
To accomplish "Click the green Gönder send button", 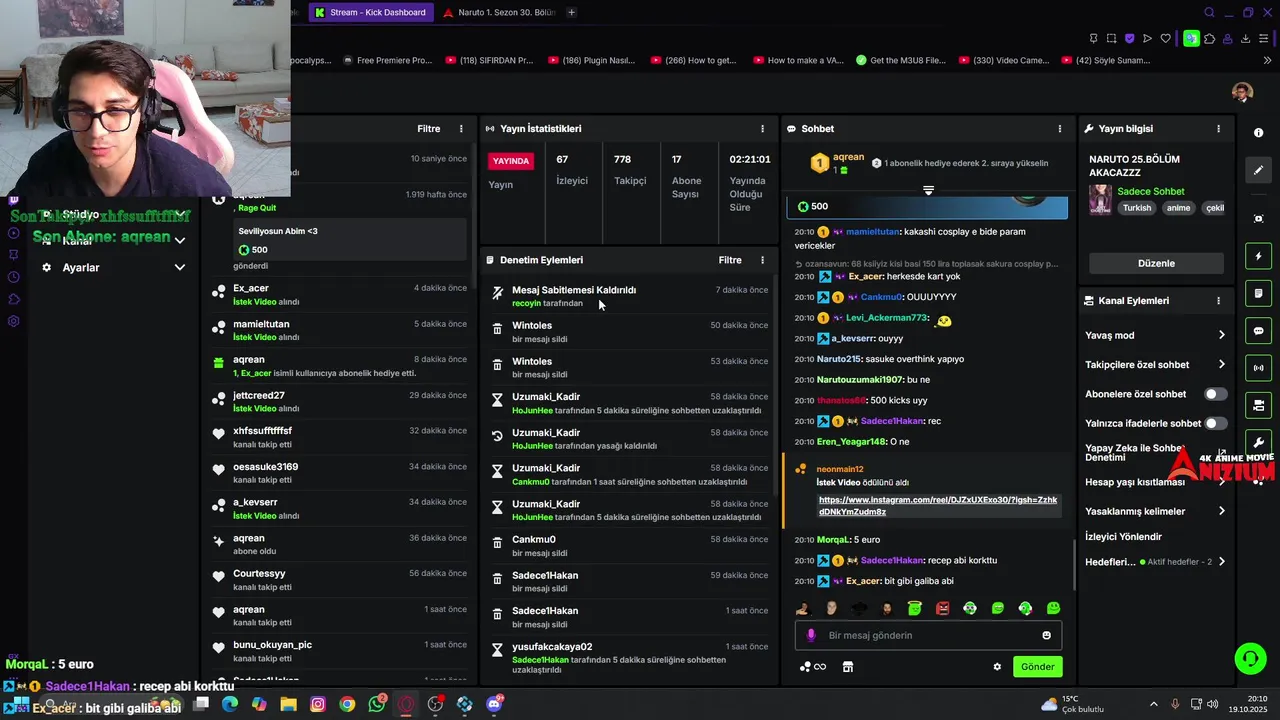I will pos(1037,667).
